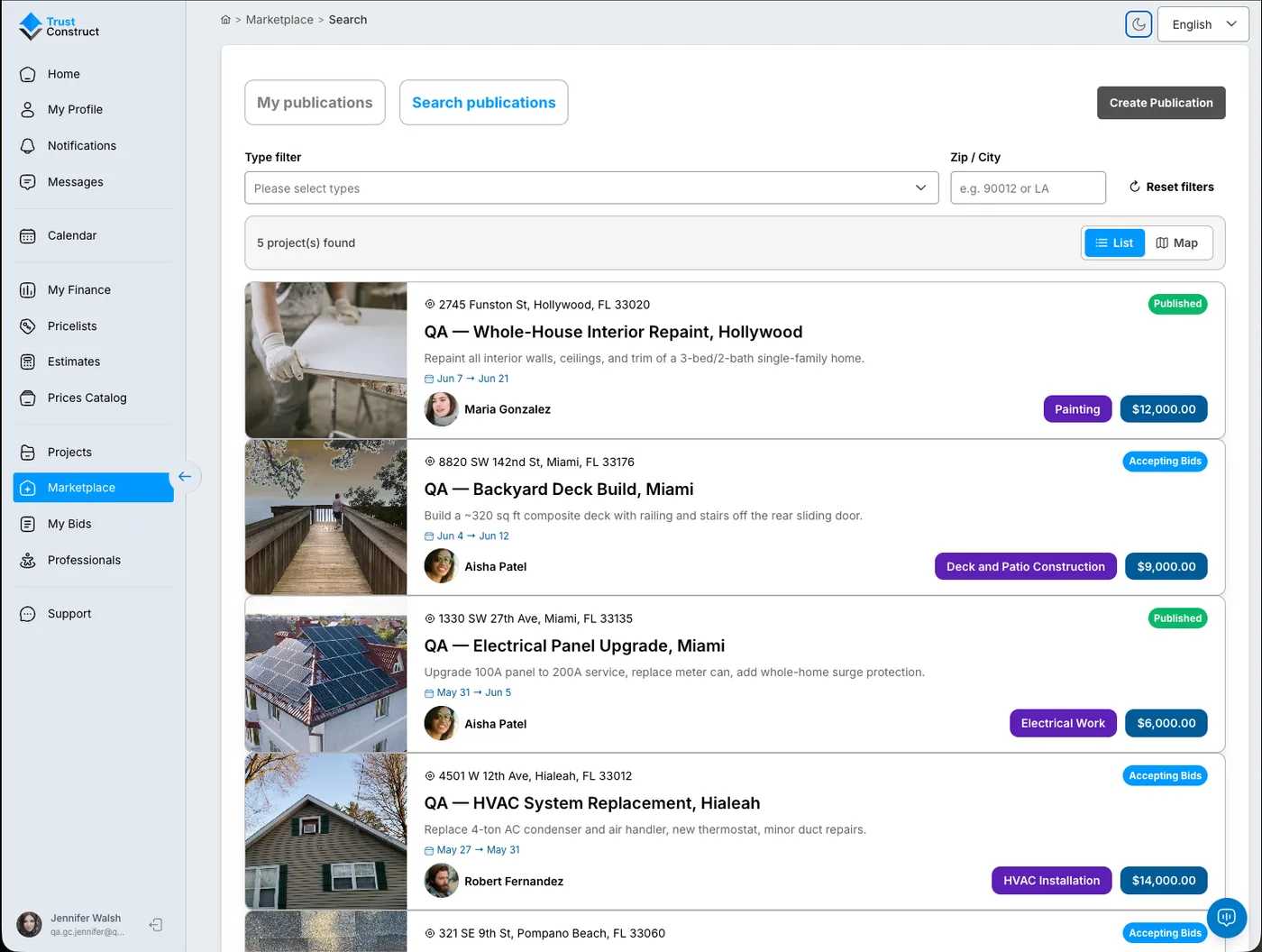Collapse the sidebar with arrow button

[x=185, y=477]
